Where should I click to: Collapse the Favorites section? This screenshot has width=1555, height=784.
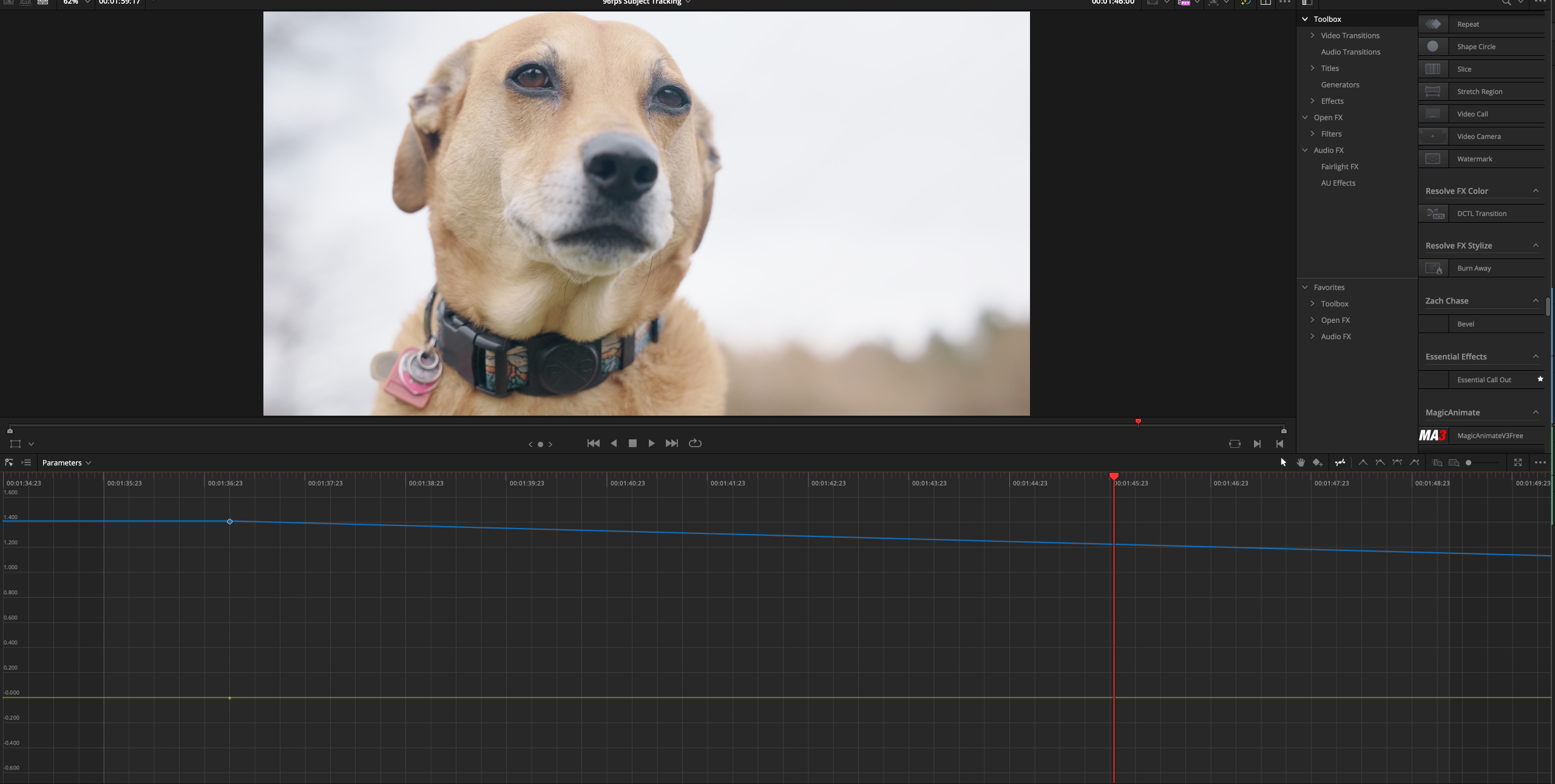[x=1305, y=288]
